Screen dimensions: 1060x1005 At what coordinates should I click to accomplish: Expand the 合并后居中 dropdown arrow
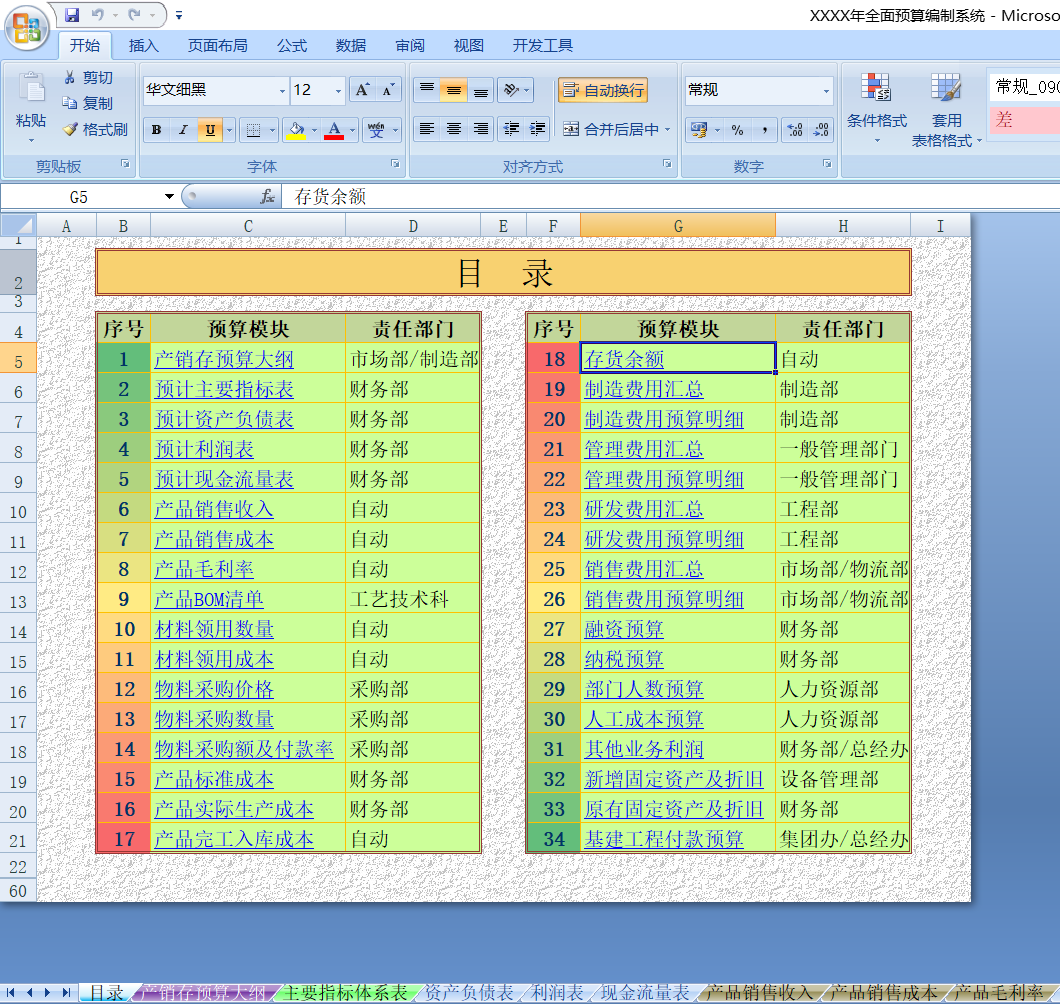pyautogui.click(x=668, y=129)
